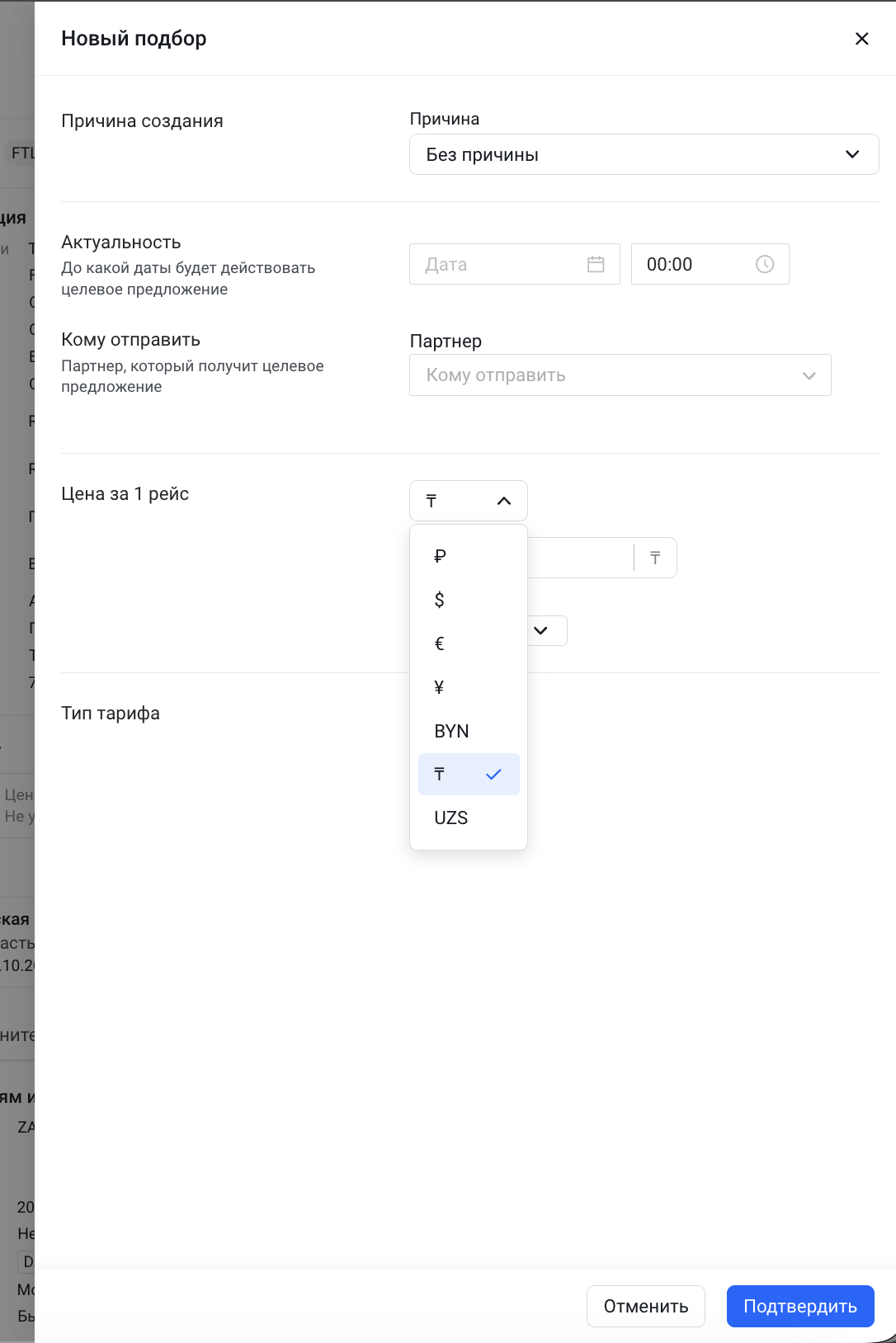Click the price amount input field
Viewport: 896px width, 1343px height.
579,558
